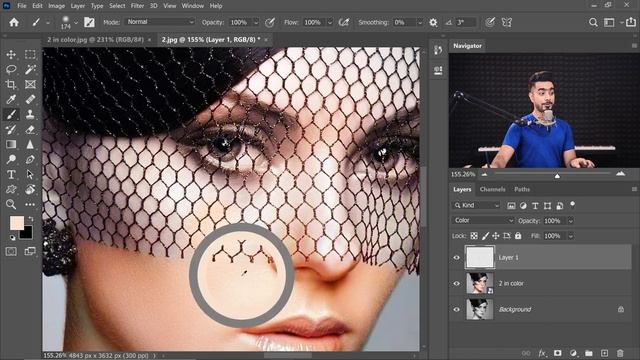Select the Lasso tool
This screenshot has height=360, width=640.
click(11, 69)
